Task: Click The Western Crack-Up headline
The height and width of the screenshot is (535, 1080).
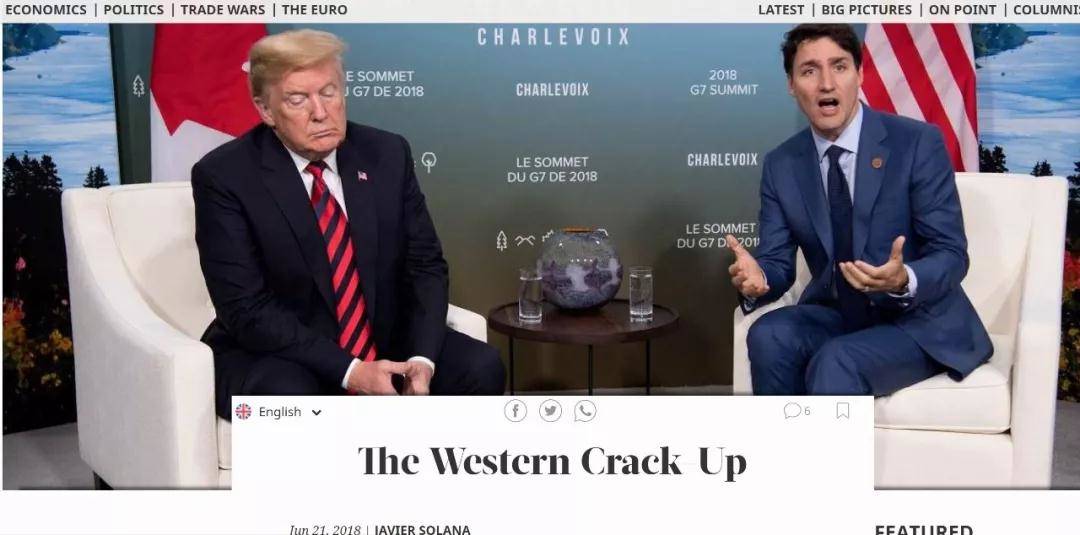Action: pos(552,461)
